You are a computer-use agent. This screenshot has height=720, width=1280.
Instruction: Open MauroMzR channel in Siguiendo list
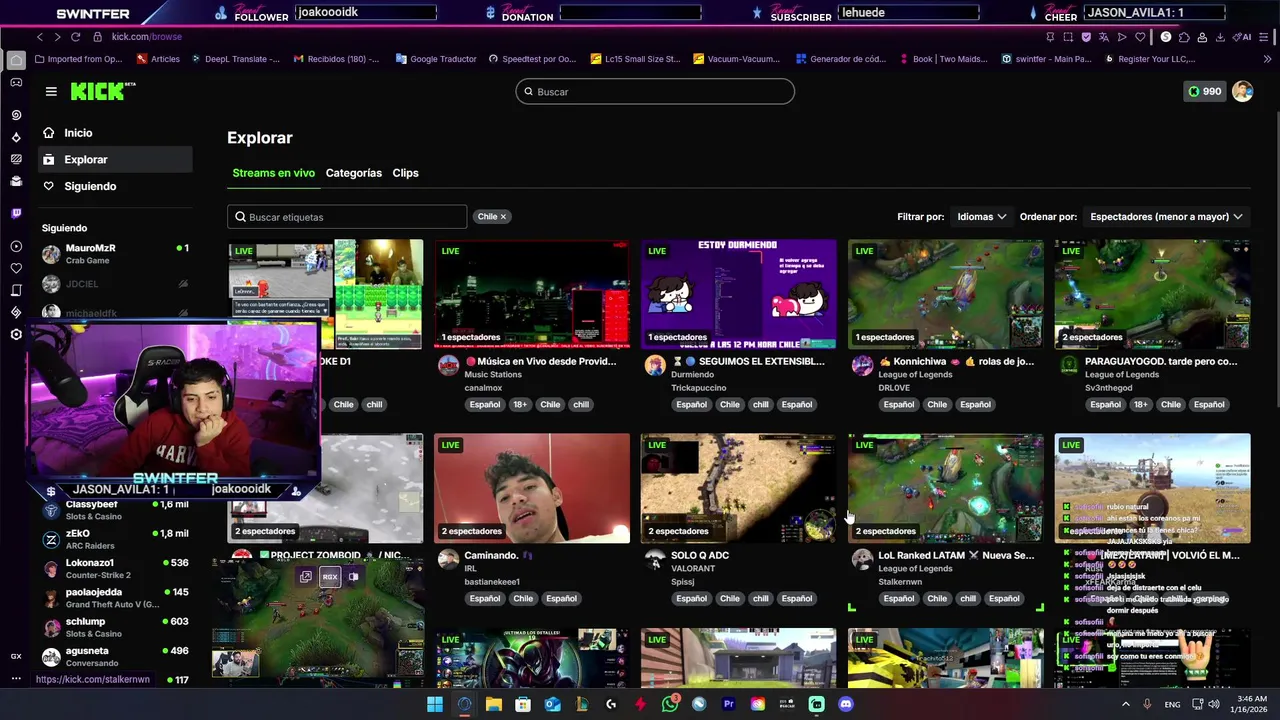pyautogui.click(x=115, y=254)
